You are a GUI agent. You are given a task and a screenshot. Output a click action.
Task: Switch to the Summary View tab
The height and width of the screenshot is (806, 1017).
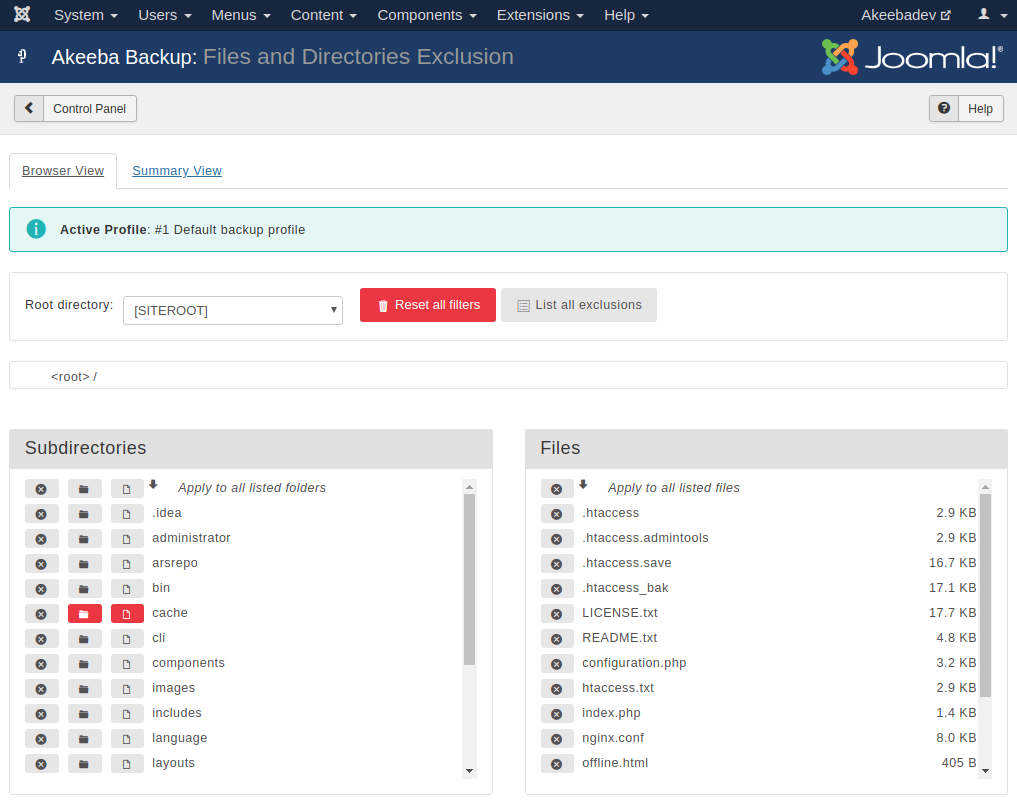pos(177,171)
